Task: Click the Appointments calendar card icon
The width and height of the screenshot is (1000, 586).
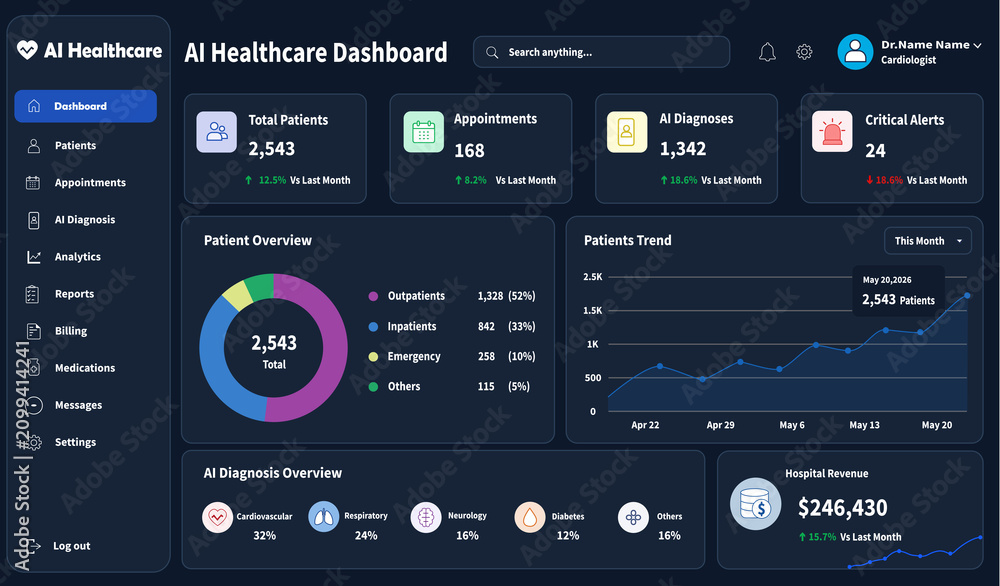Action: [423, 132]
